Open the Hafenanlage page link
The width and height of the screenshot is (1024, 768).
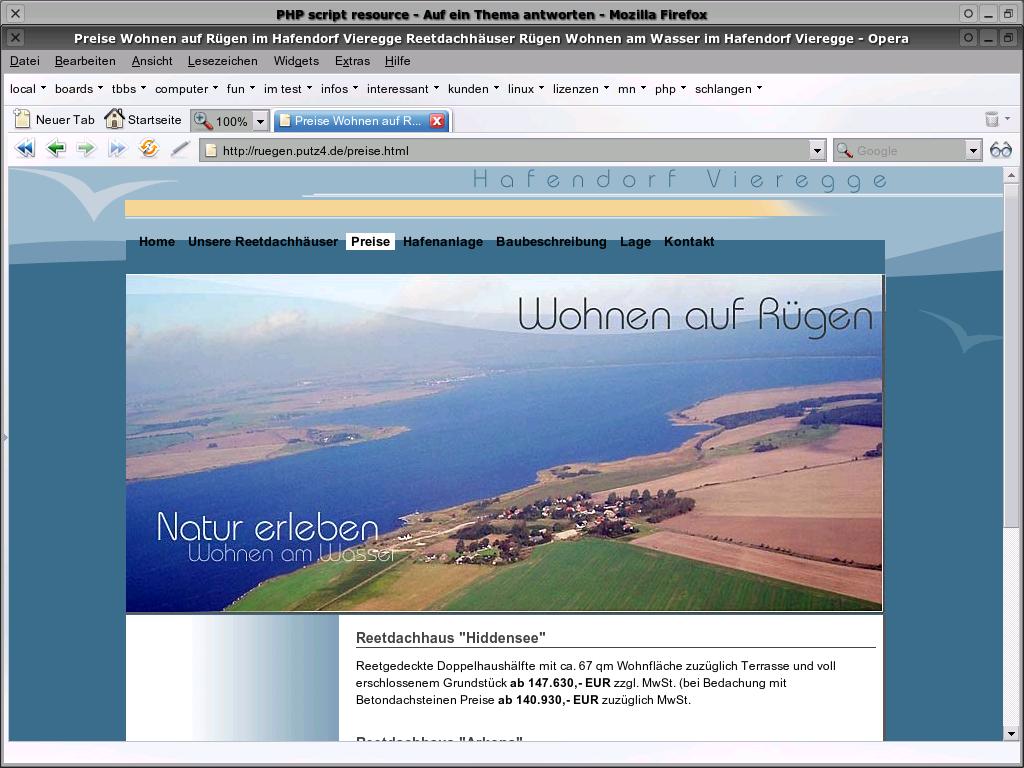[442, 242]
